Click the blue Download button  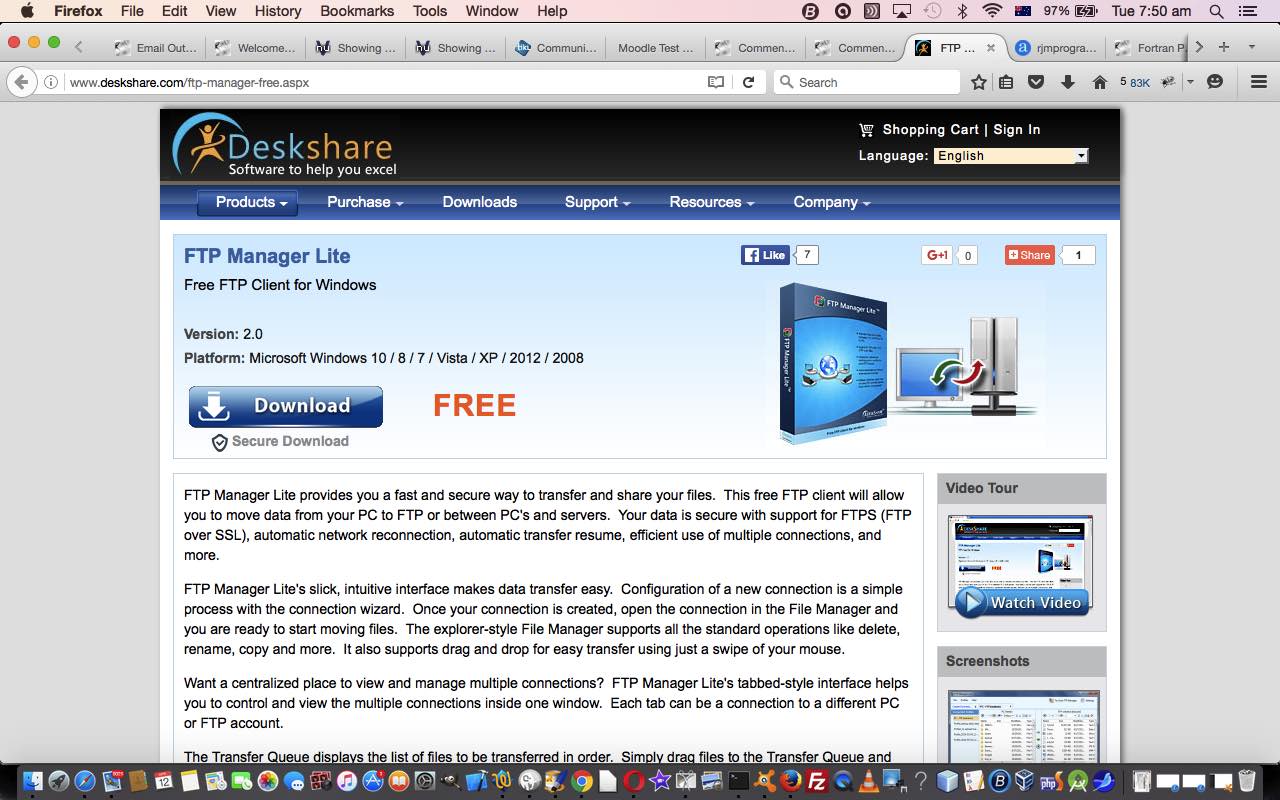286,406
